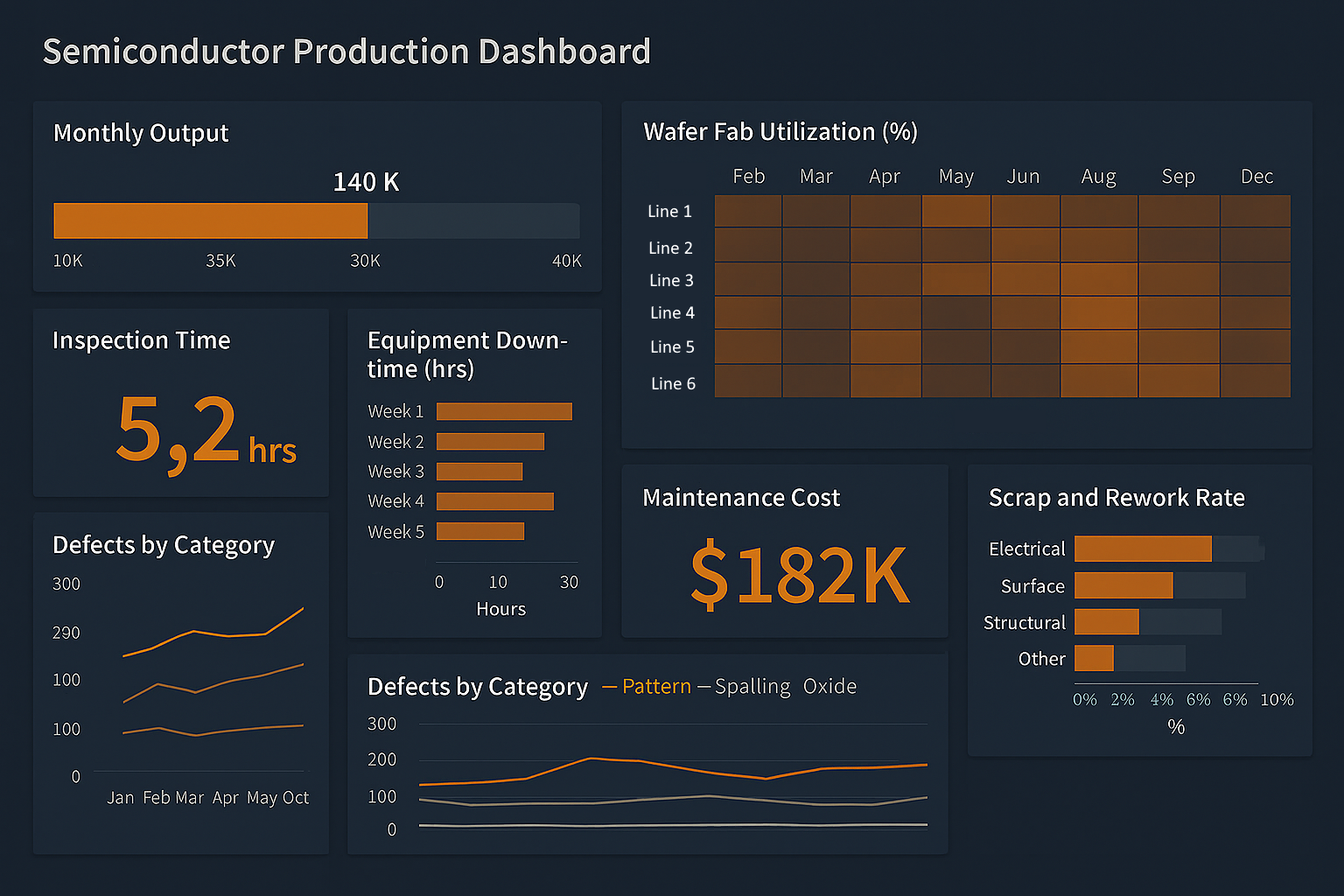Click the $182K maintenance cost figure
The width and height of the screenshot is (1344, 896).
[798, 573]
